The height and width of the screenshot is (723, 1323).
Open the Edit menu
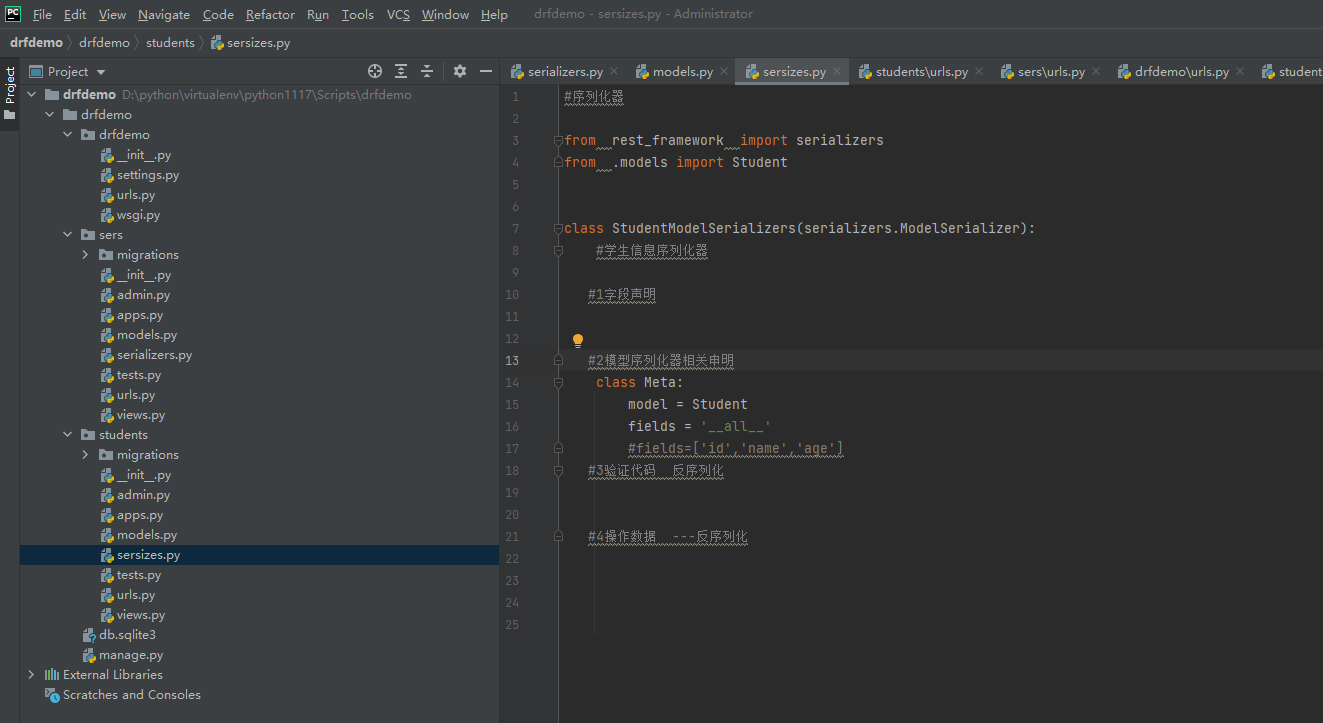click(75, 14)
